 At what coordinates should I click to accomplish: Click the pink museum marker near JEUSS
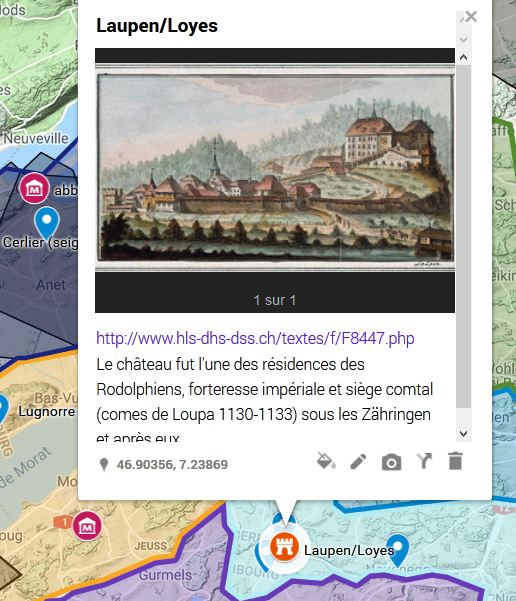tap(87, 526)
